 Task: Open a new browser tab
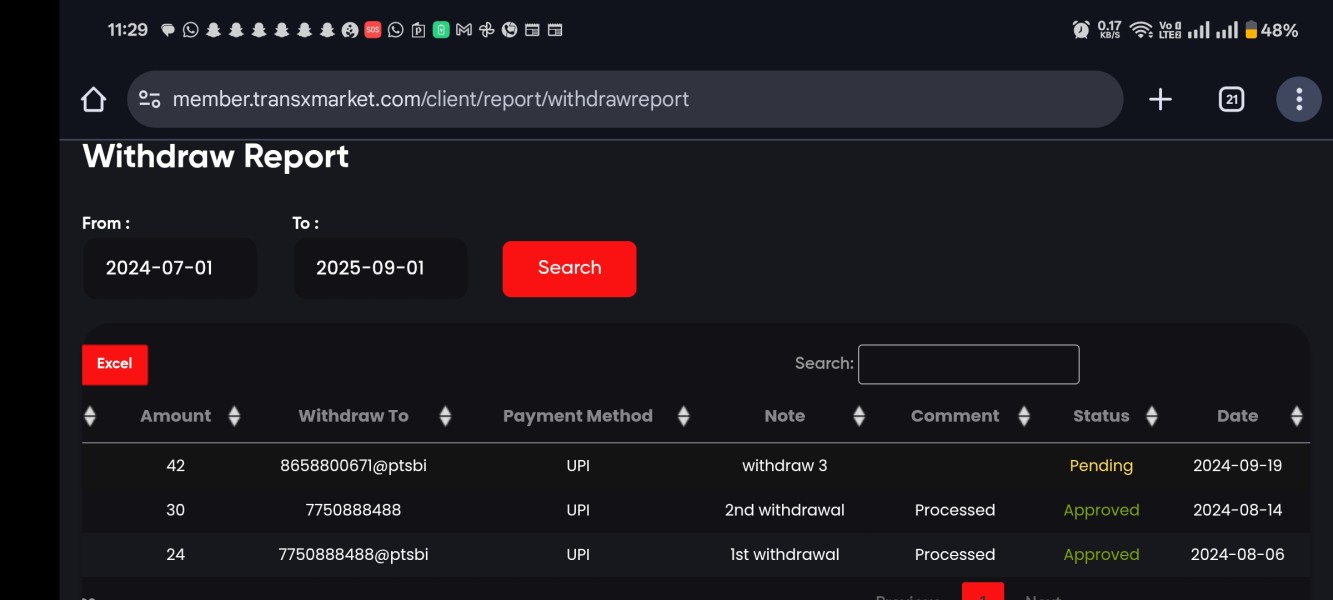pyautogui.click(x=1160, y=99)
